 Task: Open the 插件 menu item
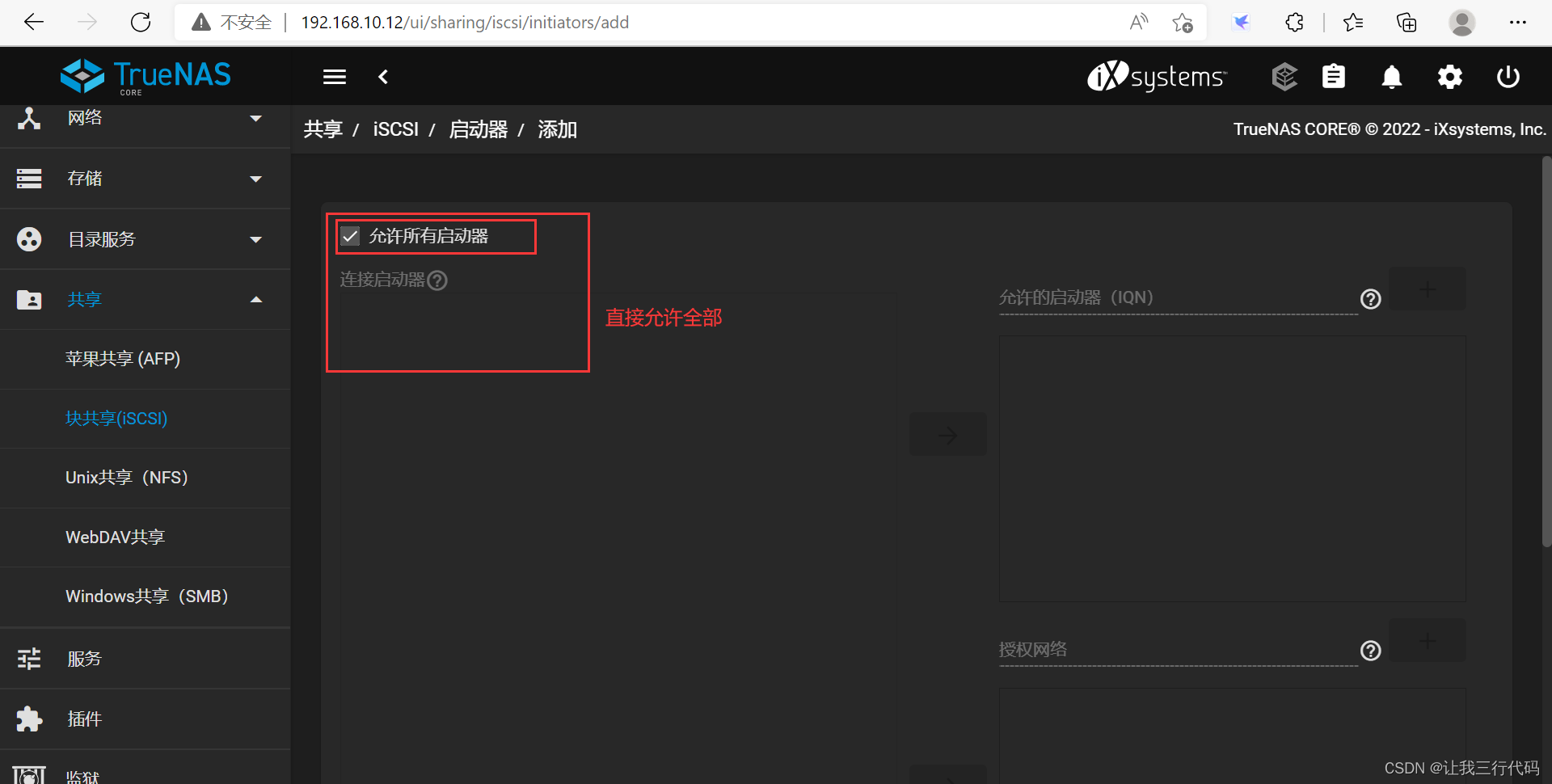[145, 719]
